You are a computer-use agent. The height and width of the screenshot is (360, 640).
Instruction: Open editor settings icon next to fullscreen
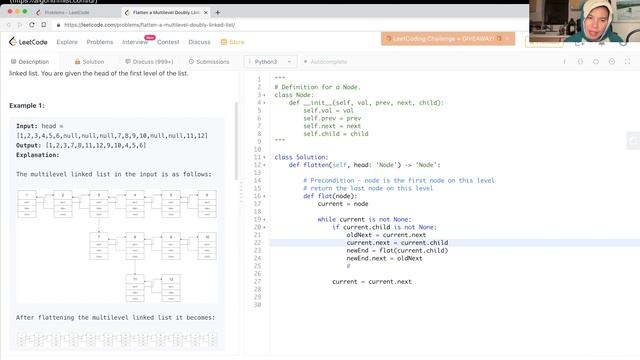pyautogui.click(x=611, y=62)
